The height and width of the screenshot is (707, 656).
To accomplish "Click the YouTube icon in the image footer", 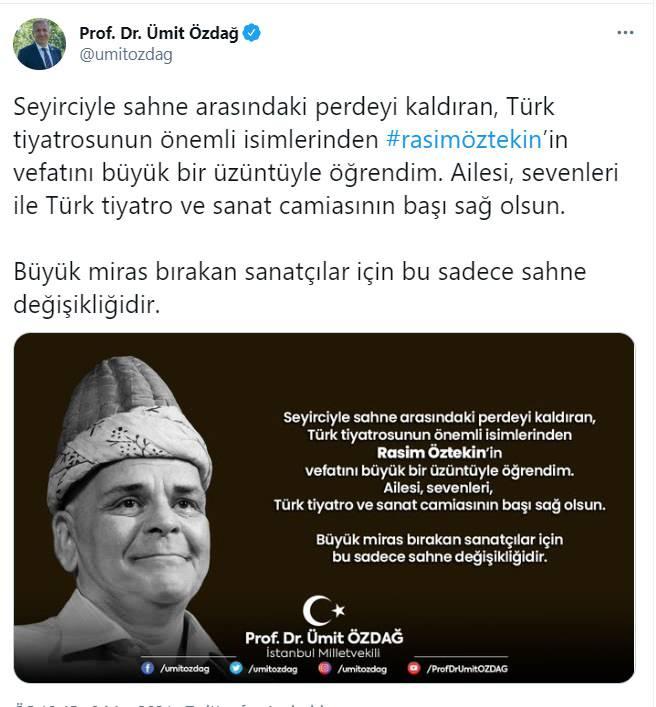I will click(x=413, y=668).
